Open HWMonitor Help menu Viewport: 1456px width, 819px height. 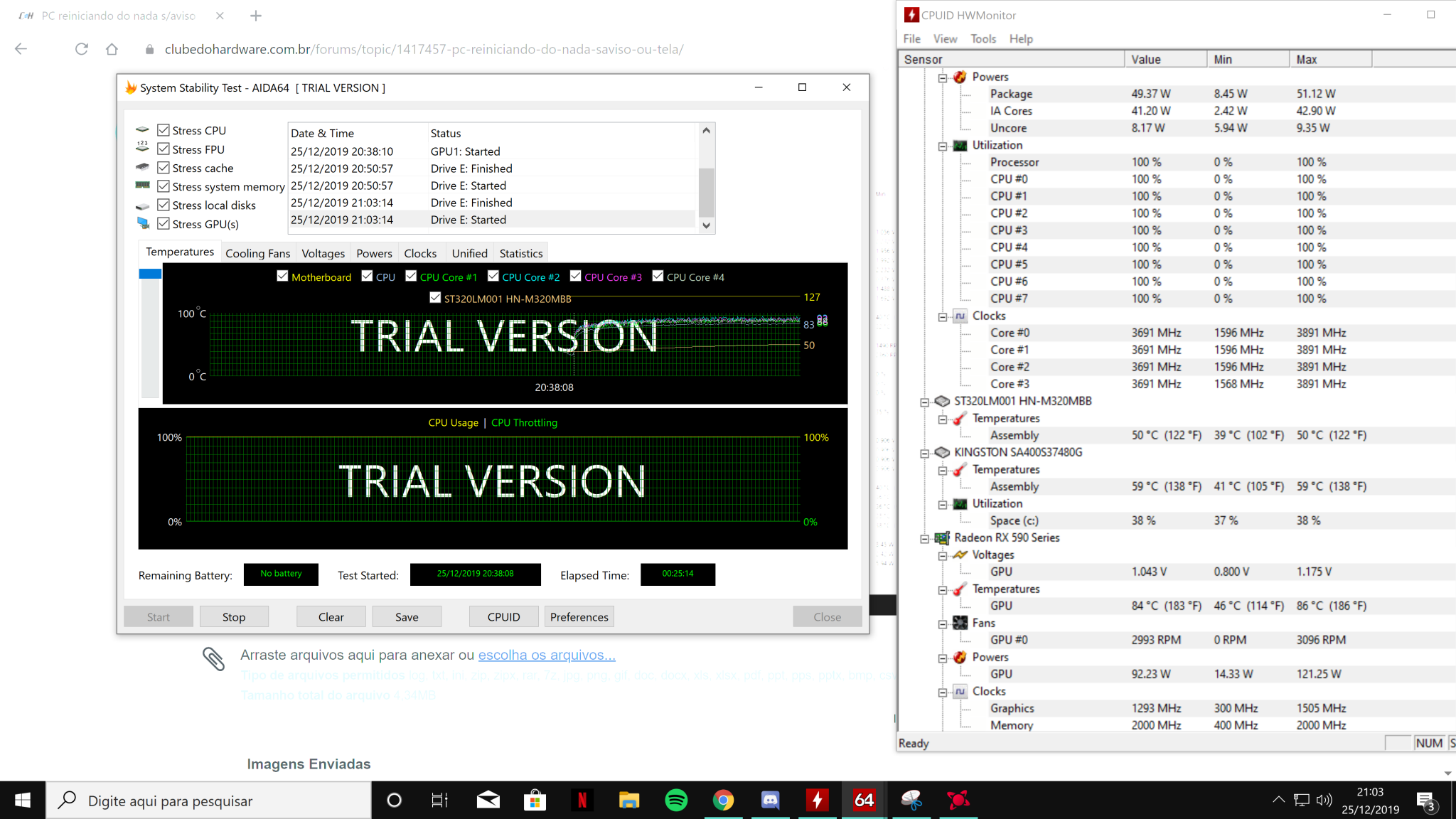pos(1021,38)
